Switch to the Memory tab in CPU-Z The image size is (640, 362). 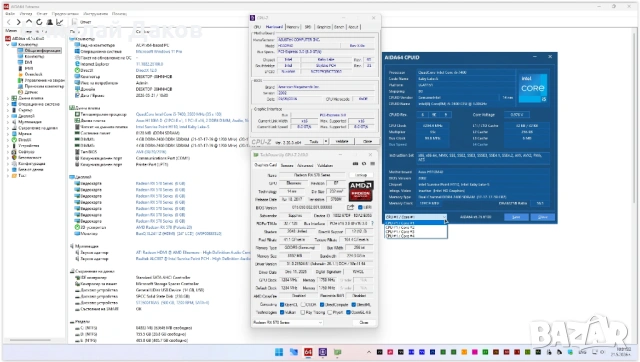293,27
